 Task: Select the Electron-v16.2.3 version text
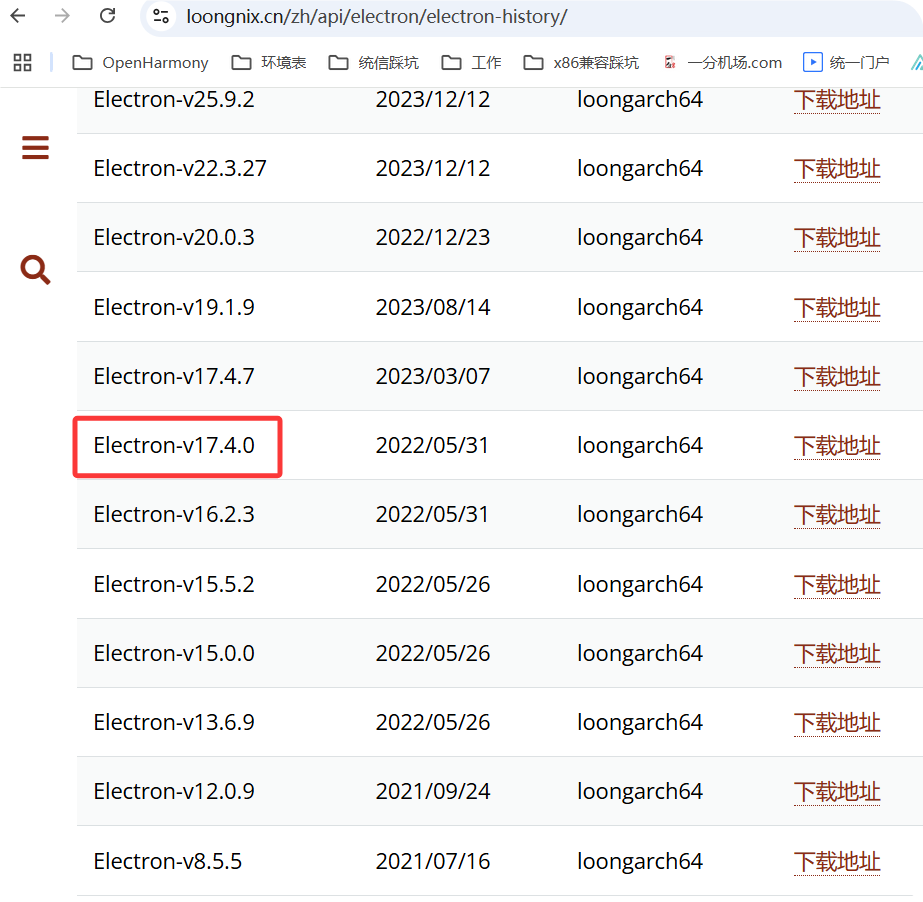[x=174, y=515]
